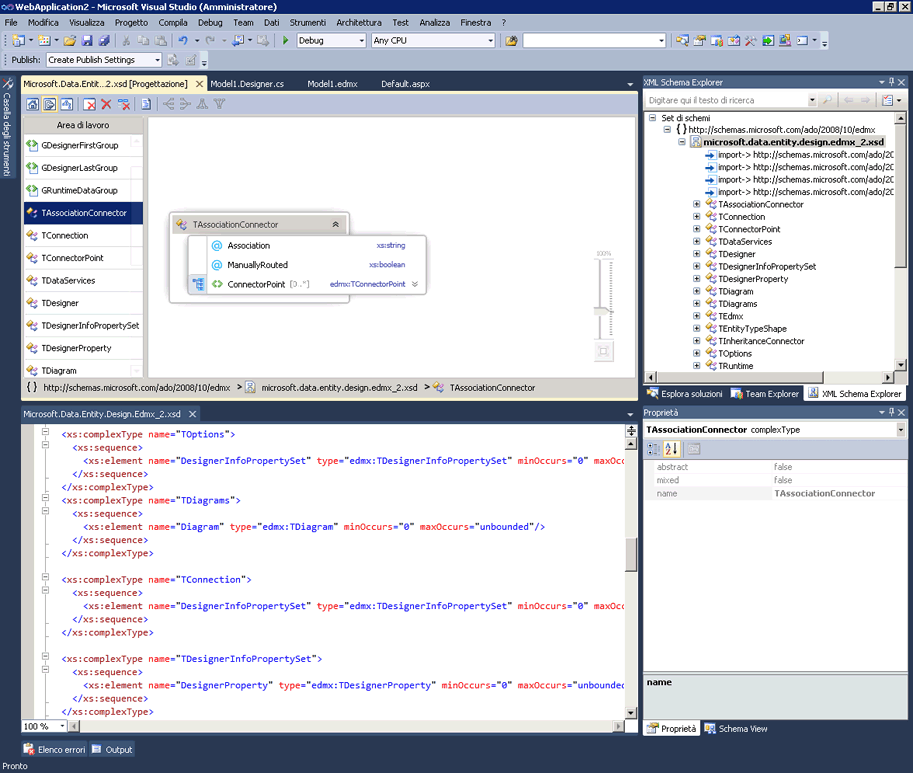Viewport: 913px width, 773px height.
Task: Open the Debug configuration dropdown
Action: [361, 40]
